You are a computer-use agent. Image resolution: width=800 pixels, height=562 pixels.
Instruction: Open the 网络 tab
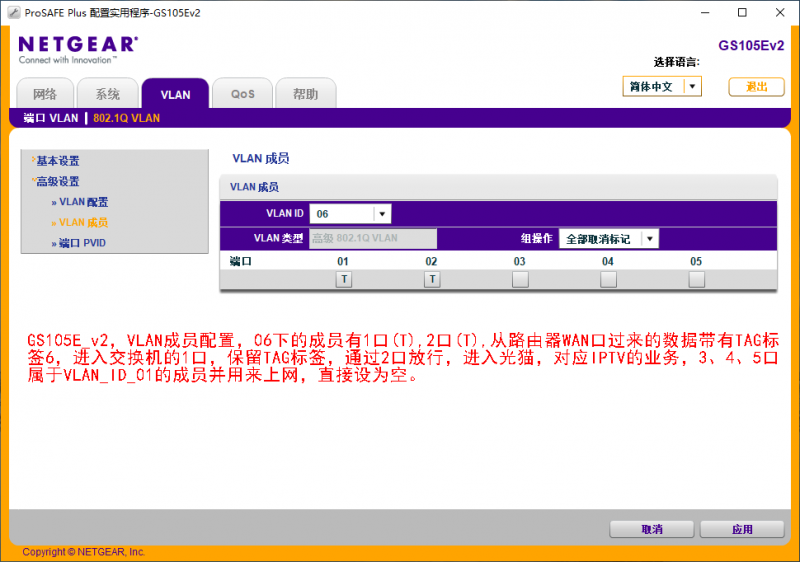point(45,94)
